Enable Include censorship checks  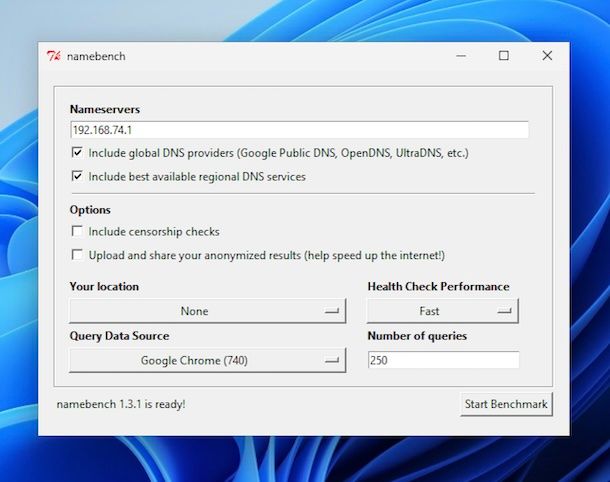tap(77, 231)
